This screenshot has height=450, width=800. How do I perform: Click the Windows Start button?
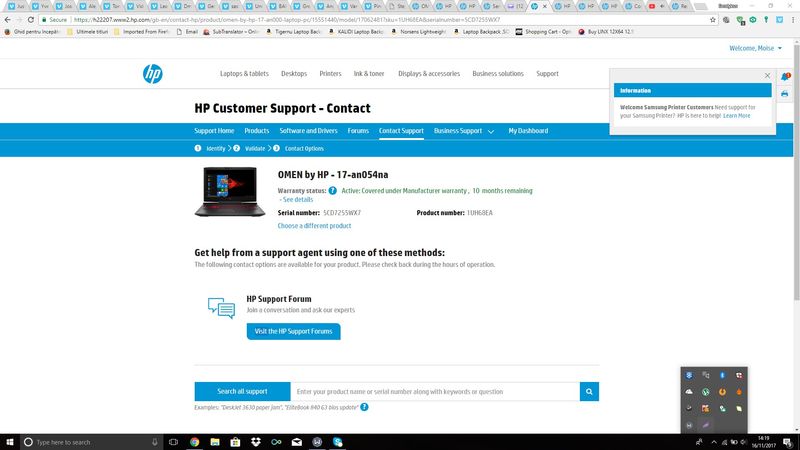pyautogui.click(x=10, y=442)
